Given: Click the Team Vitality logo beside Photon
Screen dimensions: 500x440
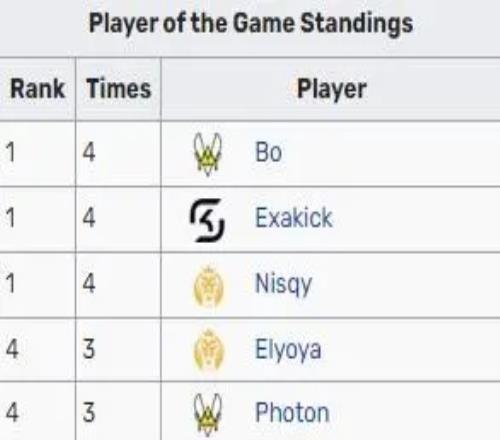Looking at the screenshot, I should (x=207, y=415).
